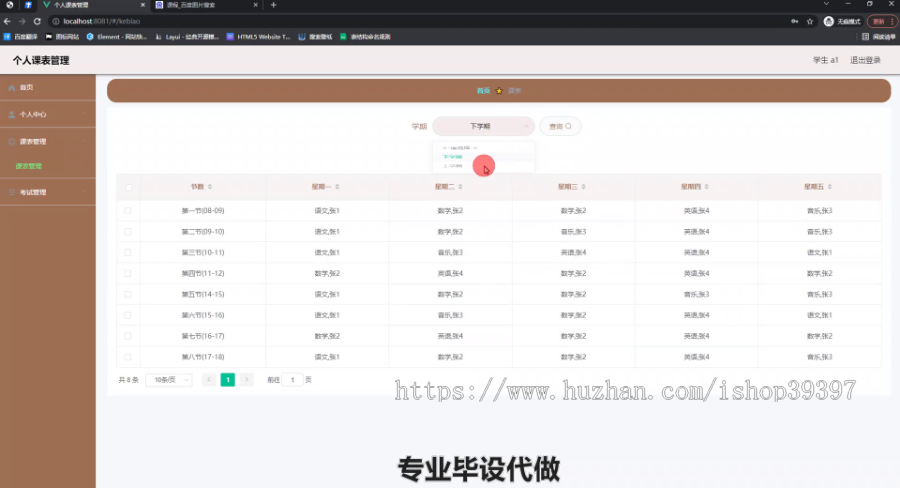The width and height of the screenshot is (900, 488).
Task: Sort by the 星期三 column arrows
Action: [584, 187]
